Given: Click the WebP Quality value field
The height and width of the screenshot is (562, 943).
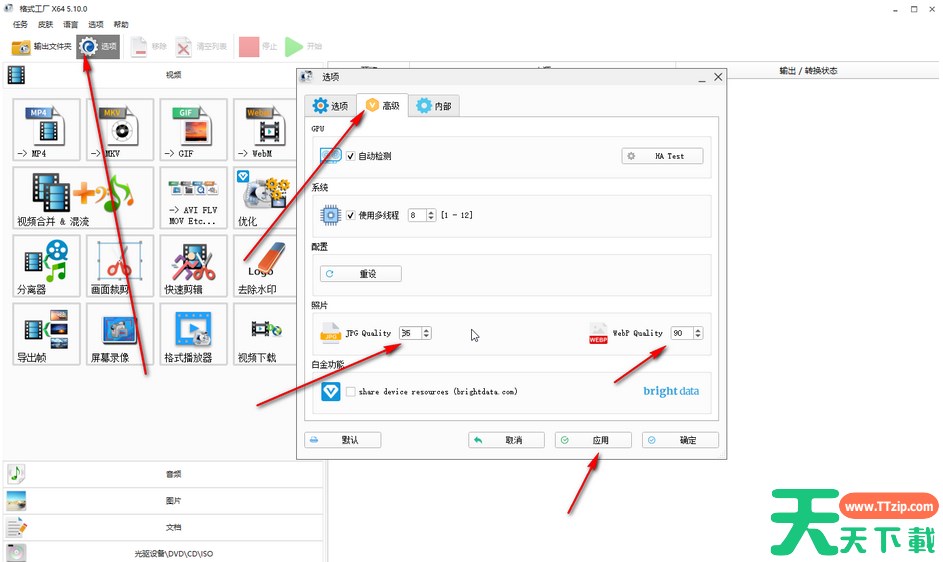Looking at the screenshot, I should coord(683,333).
